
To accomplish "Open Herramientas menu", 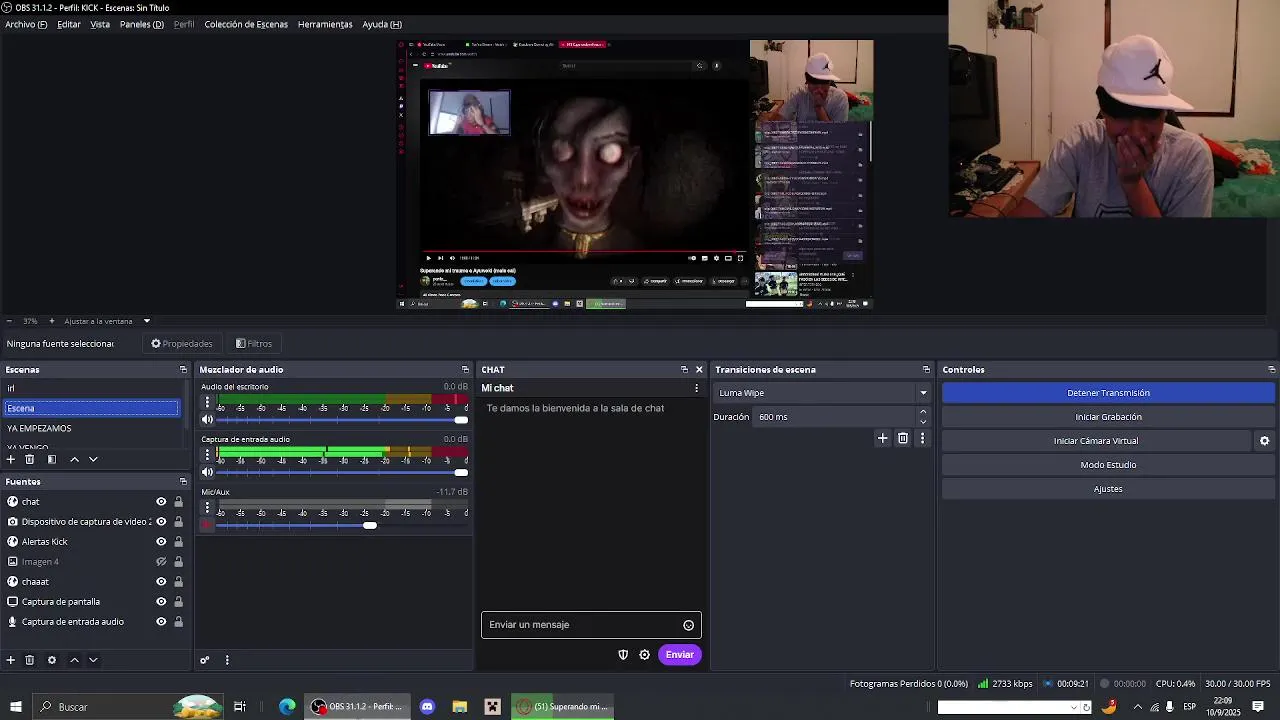I will 325,24.
